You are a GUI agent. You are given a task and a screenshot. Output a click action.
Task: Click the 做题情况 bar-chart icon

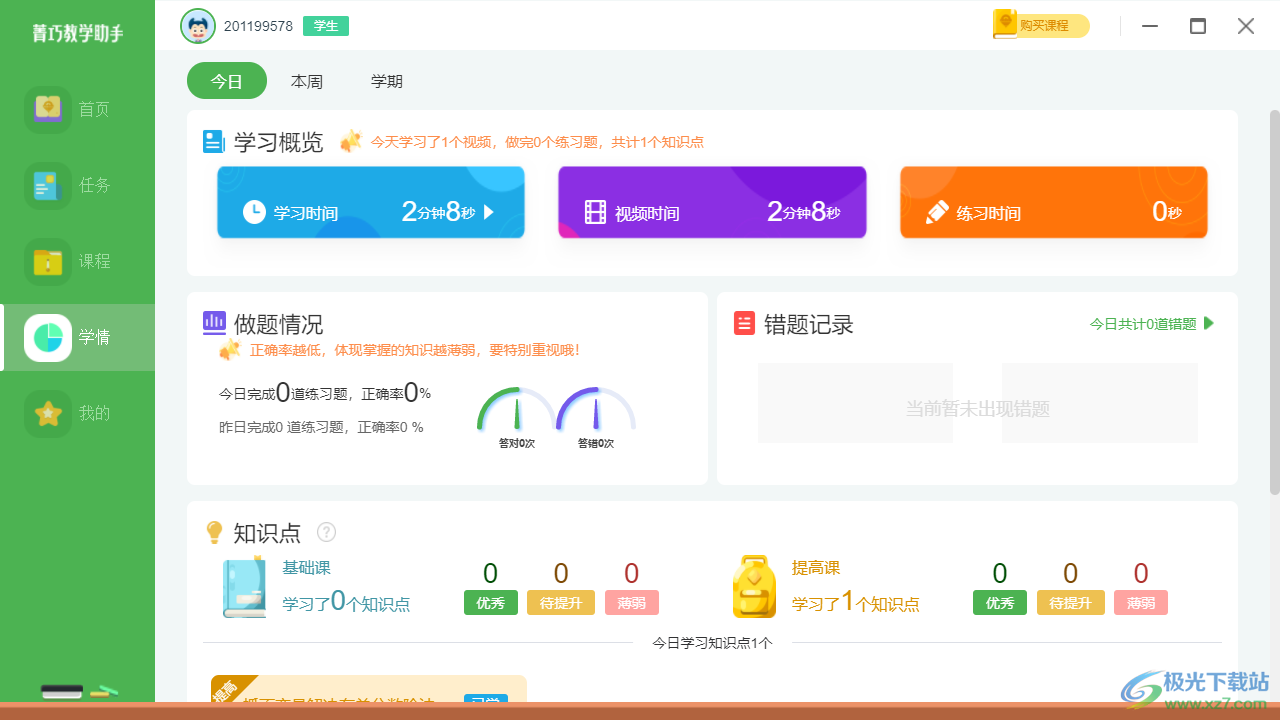click(214, 322)
